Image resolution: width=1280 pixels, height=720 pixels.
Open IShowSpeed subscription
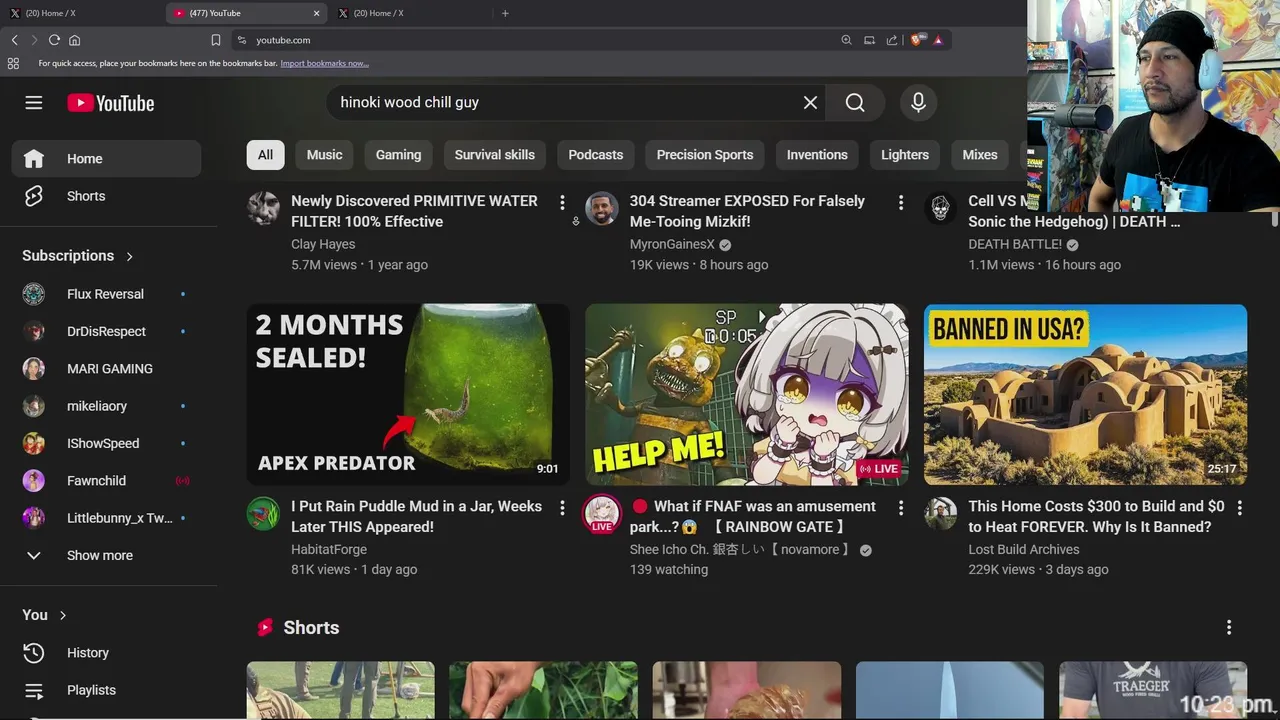pyautogui.click(x=106, y=444)
